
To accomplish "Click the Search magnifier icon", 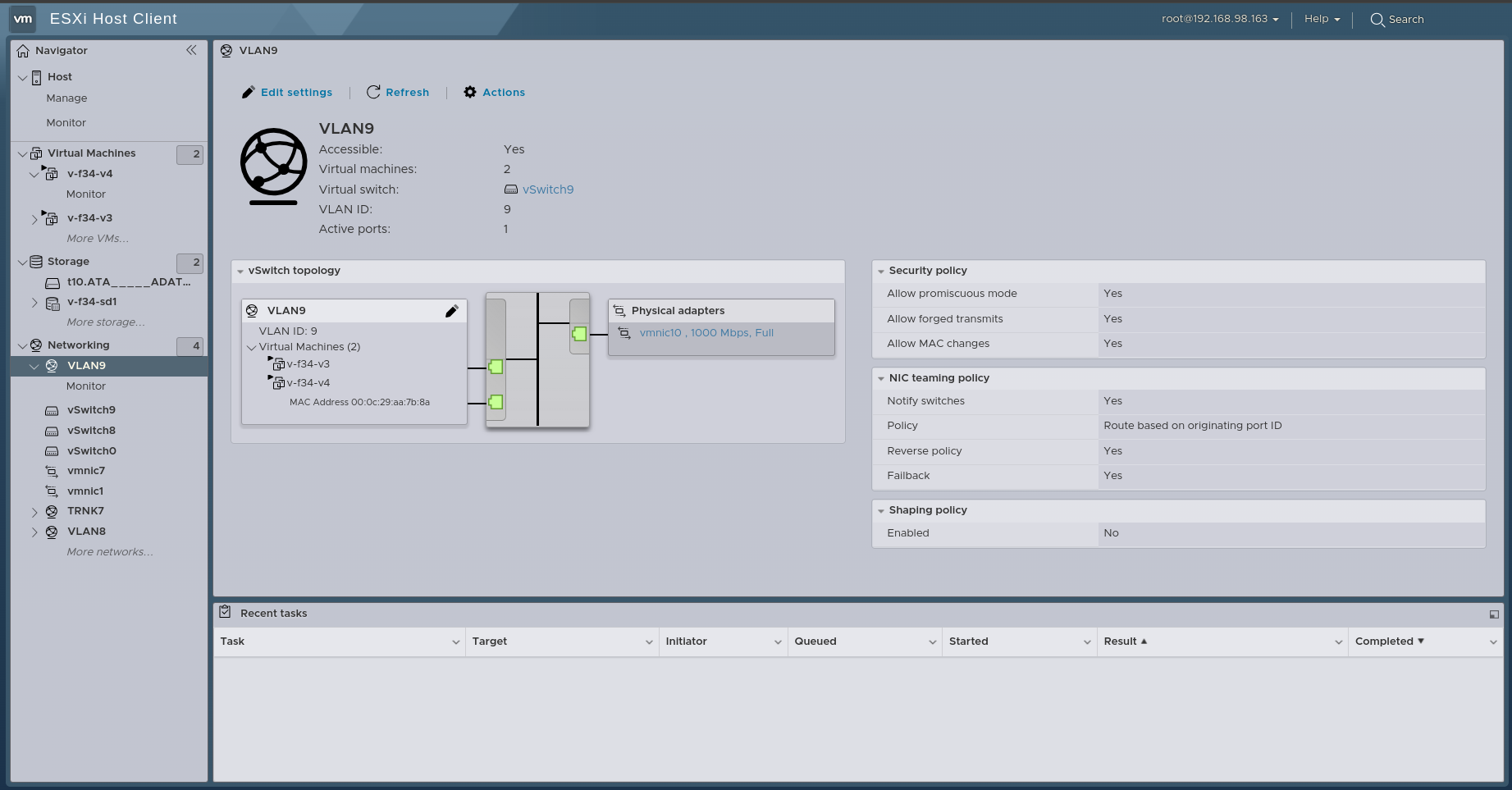I will [x=1377, y=20].
